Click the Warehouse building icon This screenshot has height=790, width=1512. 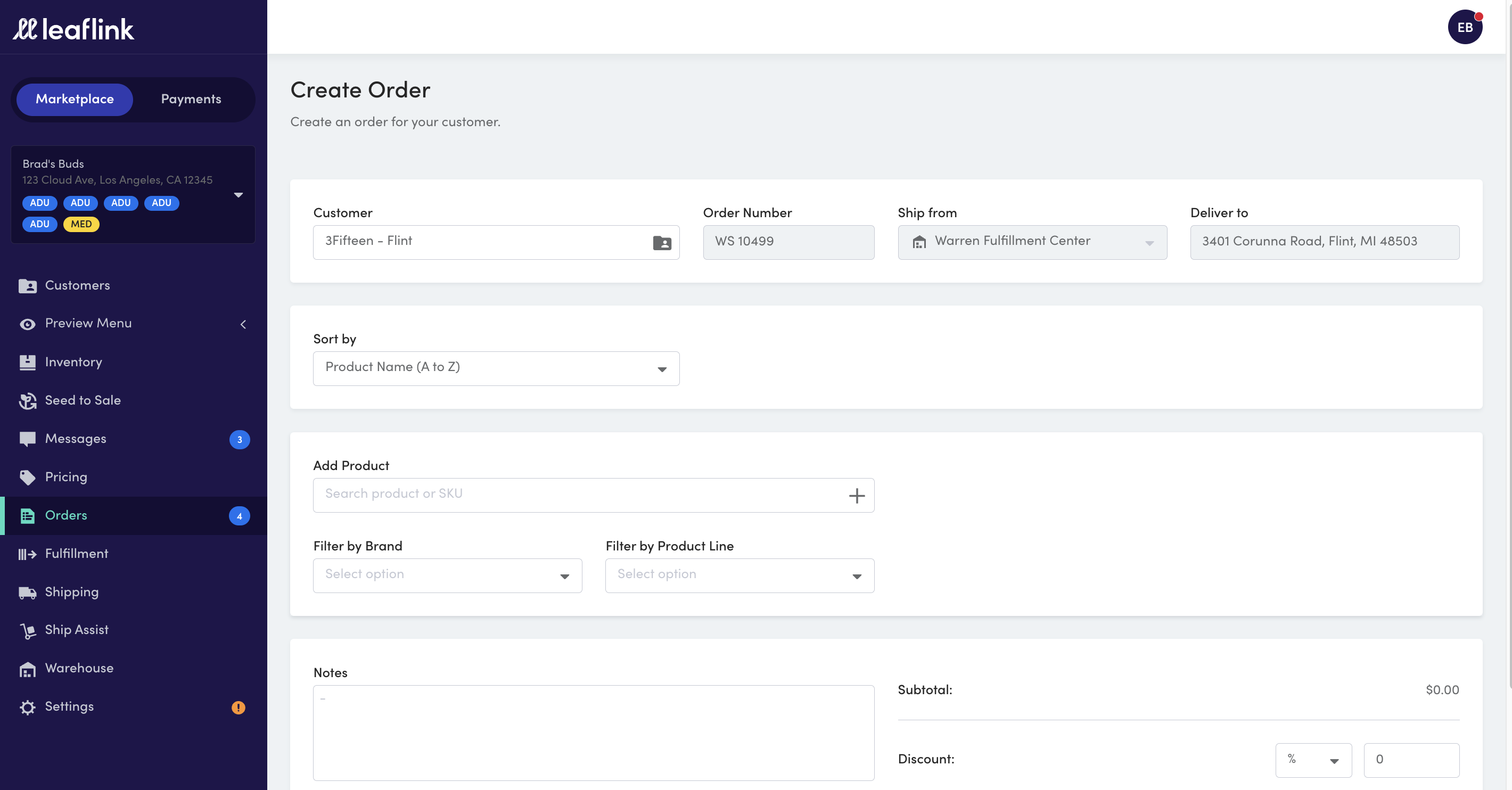[28, 669]
